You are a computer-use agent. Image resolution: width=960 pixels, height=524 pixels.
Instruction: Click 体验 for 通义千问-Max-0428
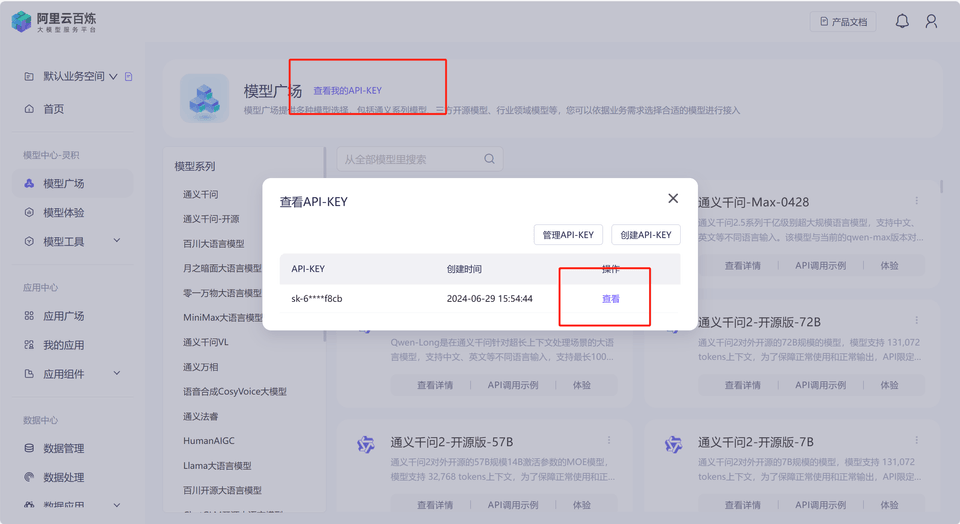tap(889, 266)
